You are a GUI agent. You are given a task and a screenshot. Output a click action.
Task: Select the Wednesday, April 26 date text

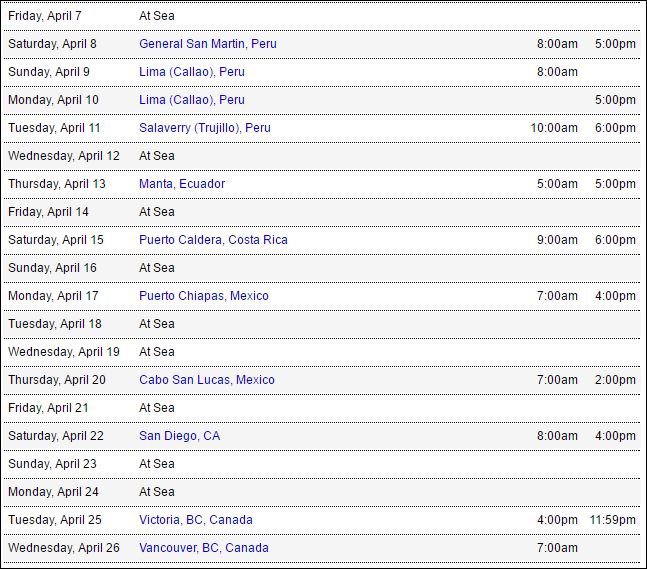pos(64,548)
